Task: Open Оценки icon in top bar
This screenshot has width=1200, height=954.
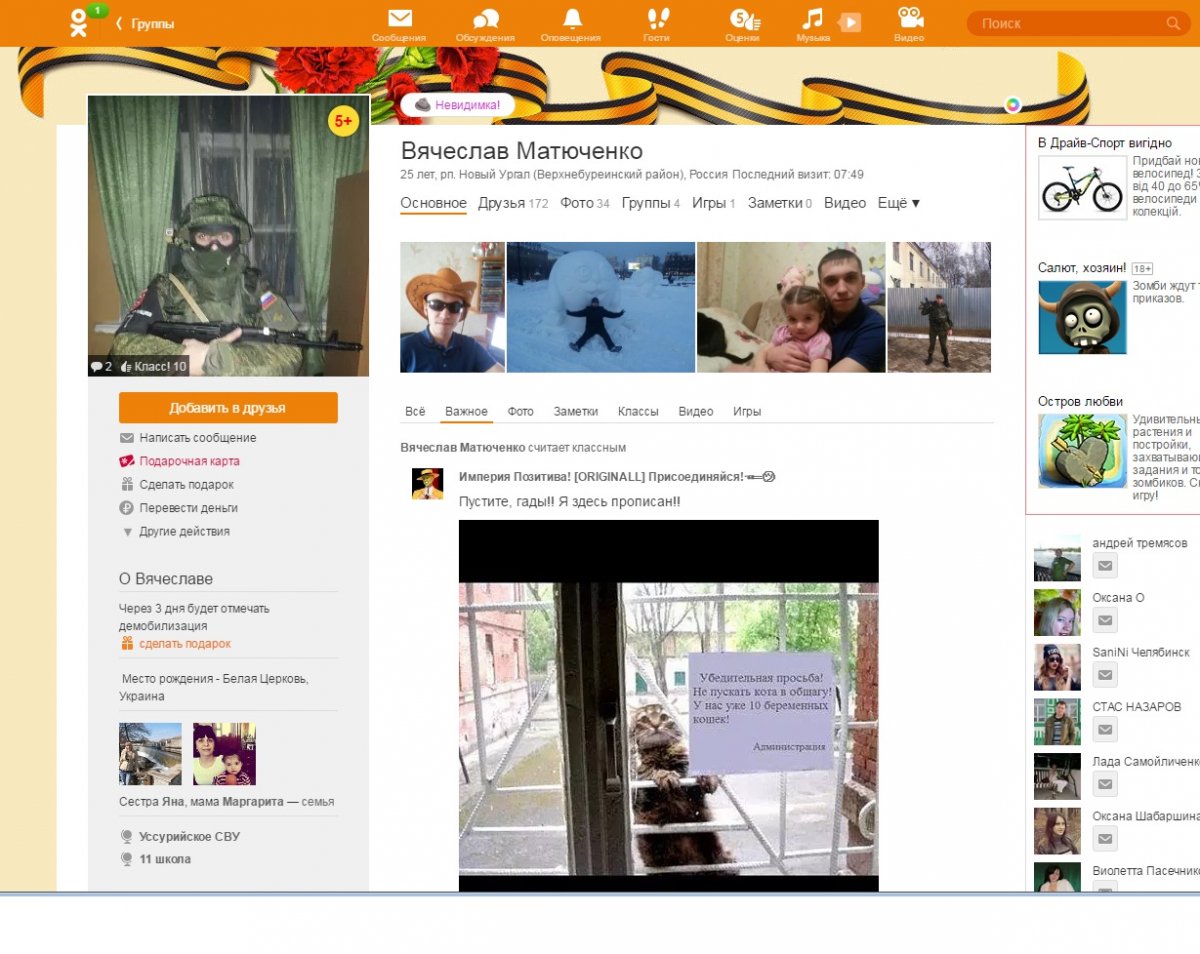Action: pos(743,18)
